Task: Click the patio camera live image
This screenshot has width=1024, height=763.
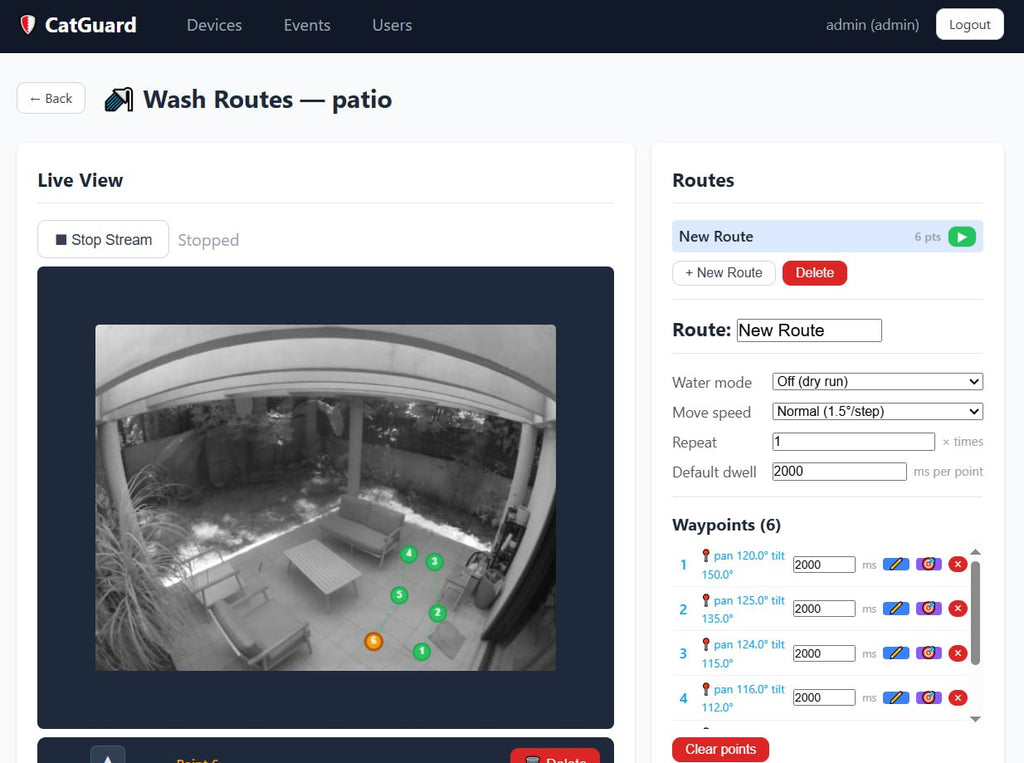Action: (x=325, y=498)
